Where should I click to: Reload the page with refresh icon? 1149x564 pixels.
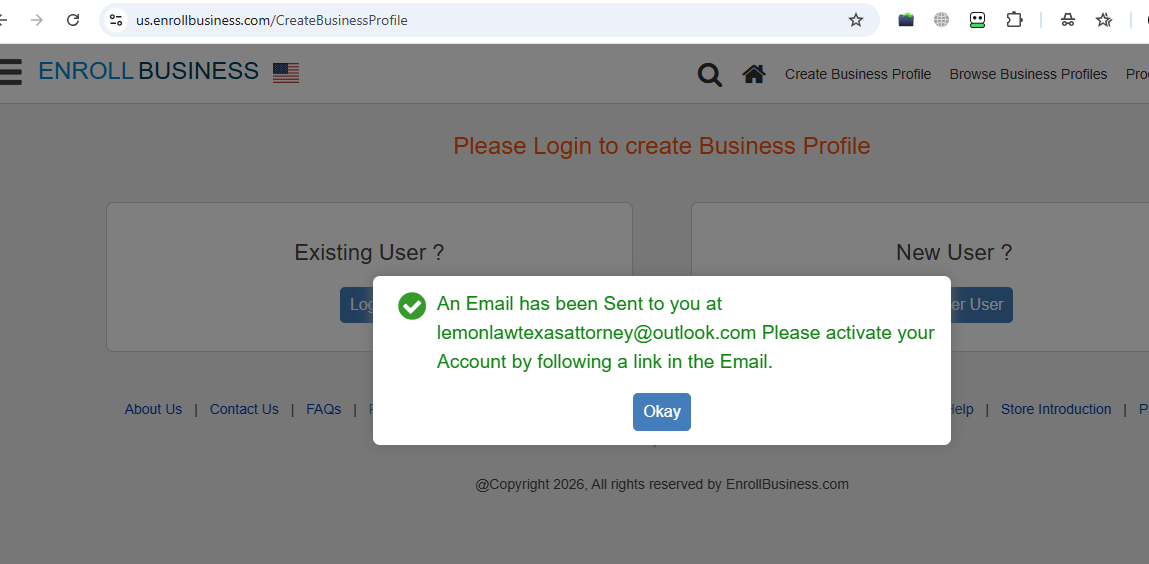pyautogui.click(x=73, y=20)
